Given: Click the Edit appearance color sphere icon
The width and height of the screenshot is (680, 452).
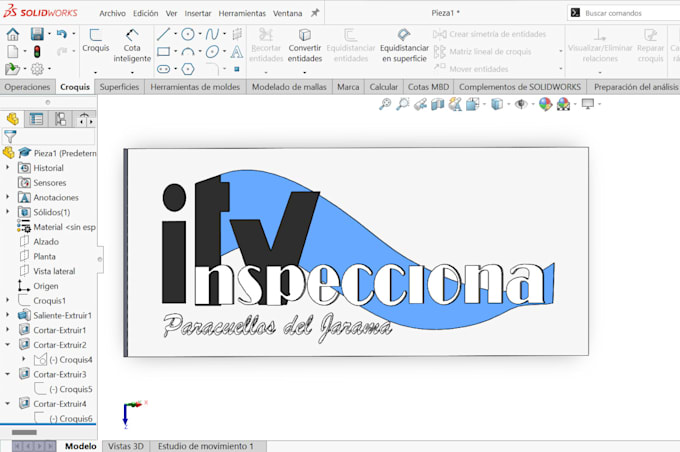Looking at the screenshot, I should coord(545,104).
